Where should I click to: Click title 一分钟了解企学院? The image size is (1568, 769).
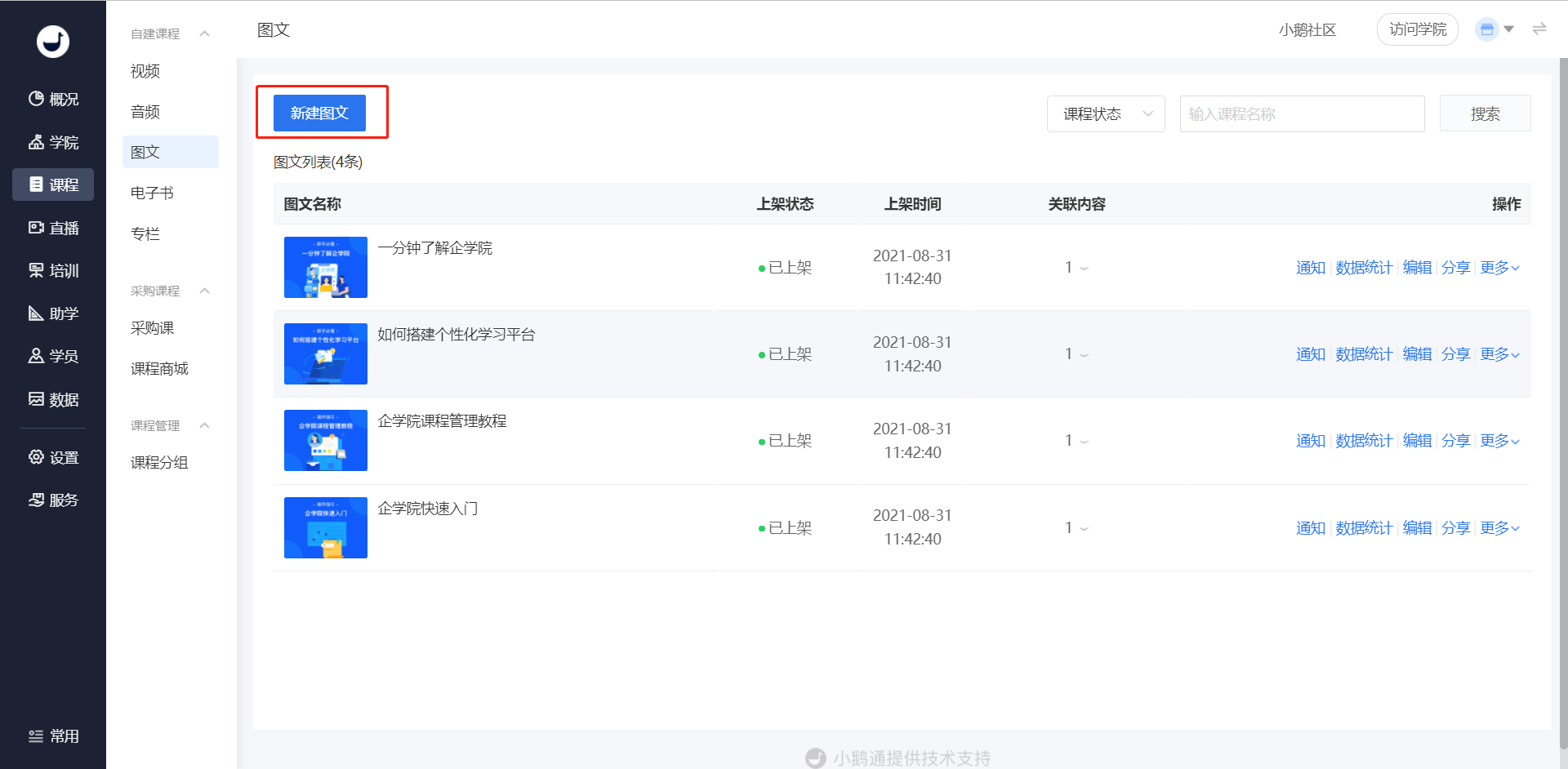(435, 248)
